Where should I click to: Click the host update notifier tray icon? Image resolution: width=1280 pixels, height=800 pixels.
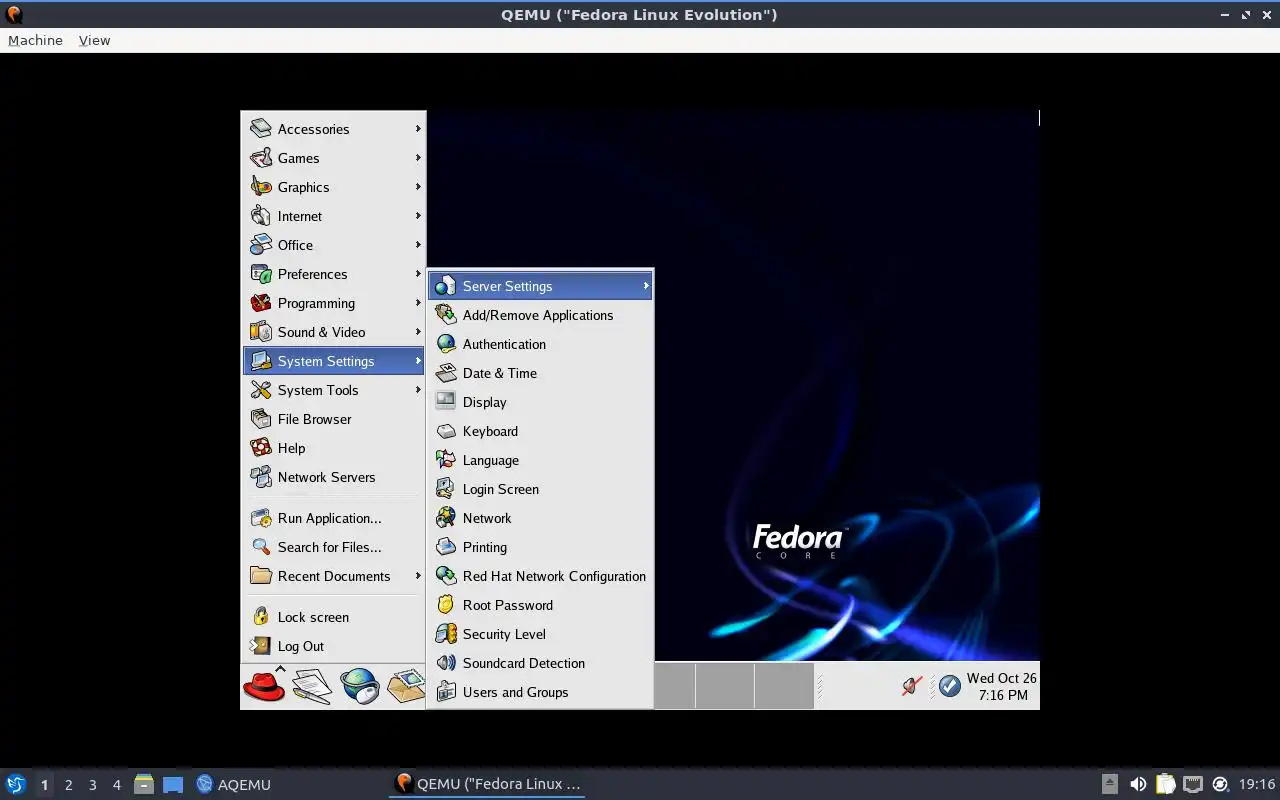1220,784
